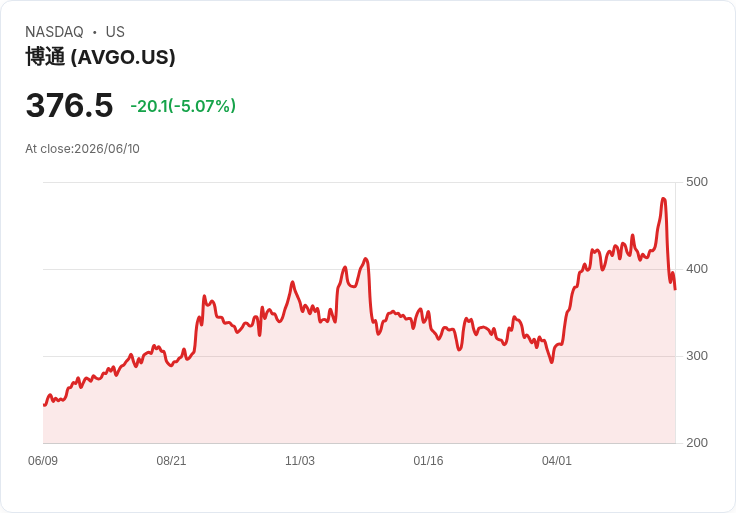Click the chart's lowest dip before the 04/01 label
Image resolution: width=736 pixels, height=513 pixels.
pyautogui.click(x=552, y=362)
